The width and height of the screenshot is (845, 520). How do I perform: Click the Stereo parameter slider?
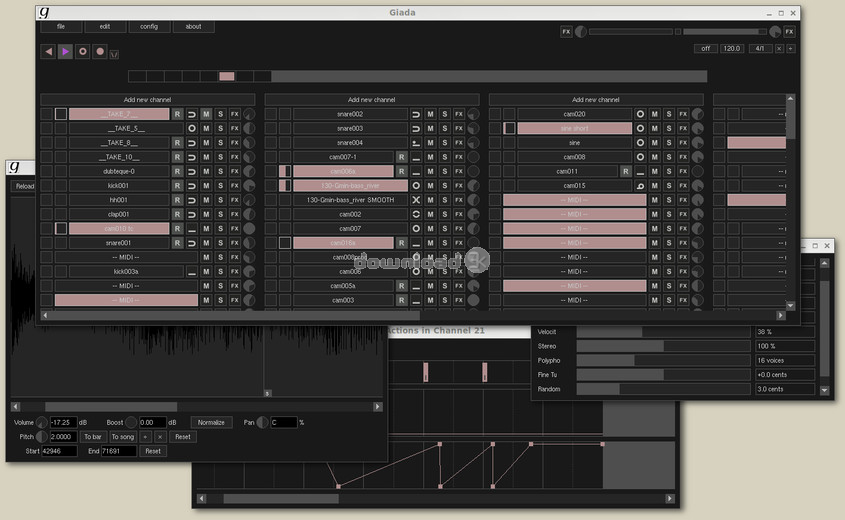click(x=663, y=346)
